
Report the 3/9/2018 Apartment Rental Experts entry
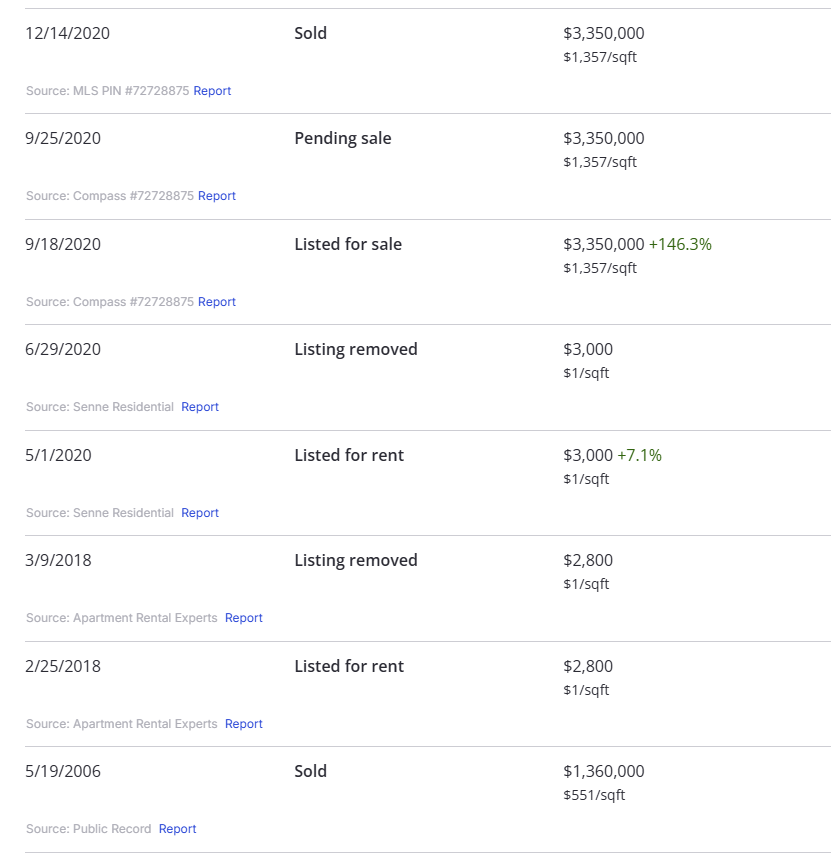244,618
